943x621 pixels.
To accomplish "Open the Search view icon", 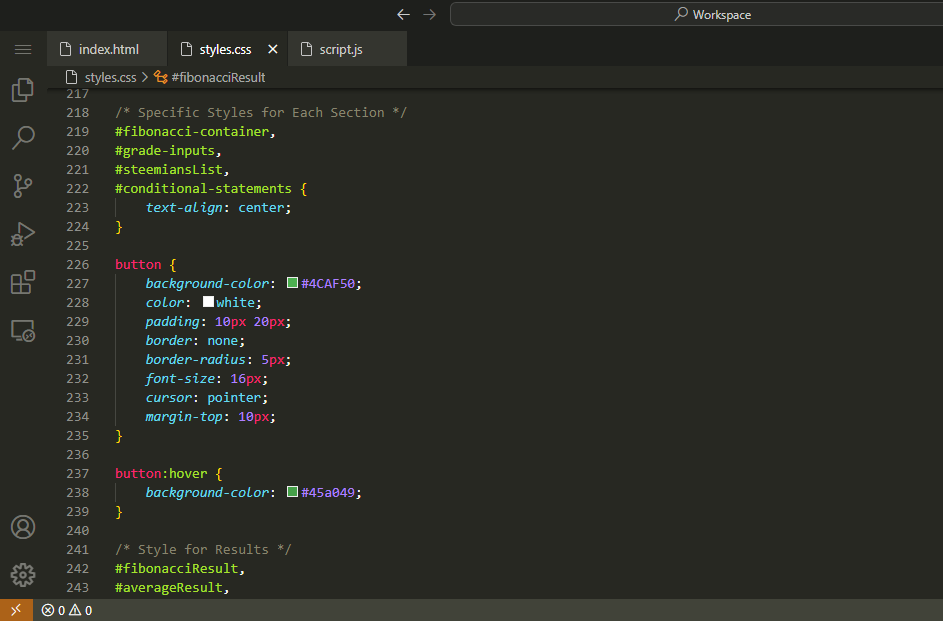I will (22, 138).
